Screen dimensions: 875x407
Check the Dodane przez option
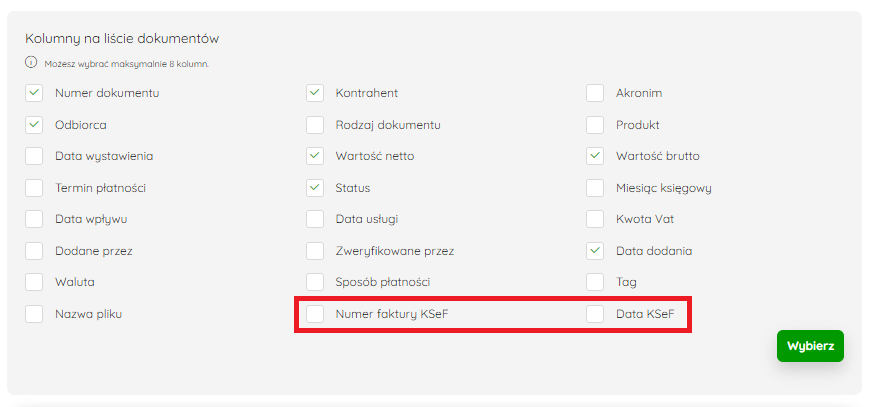34,251
